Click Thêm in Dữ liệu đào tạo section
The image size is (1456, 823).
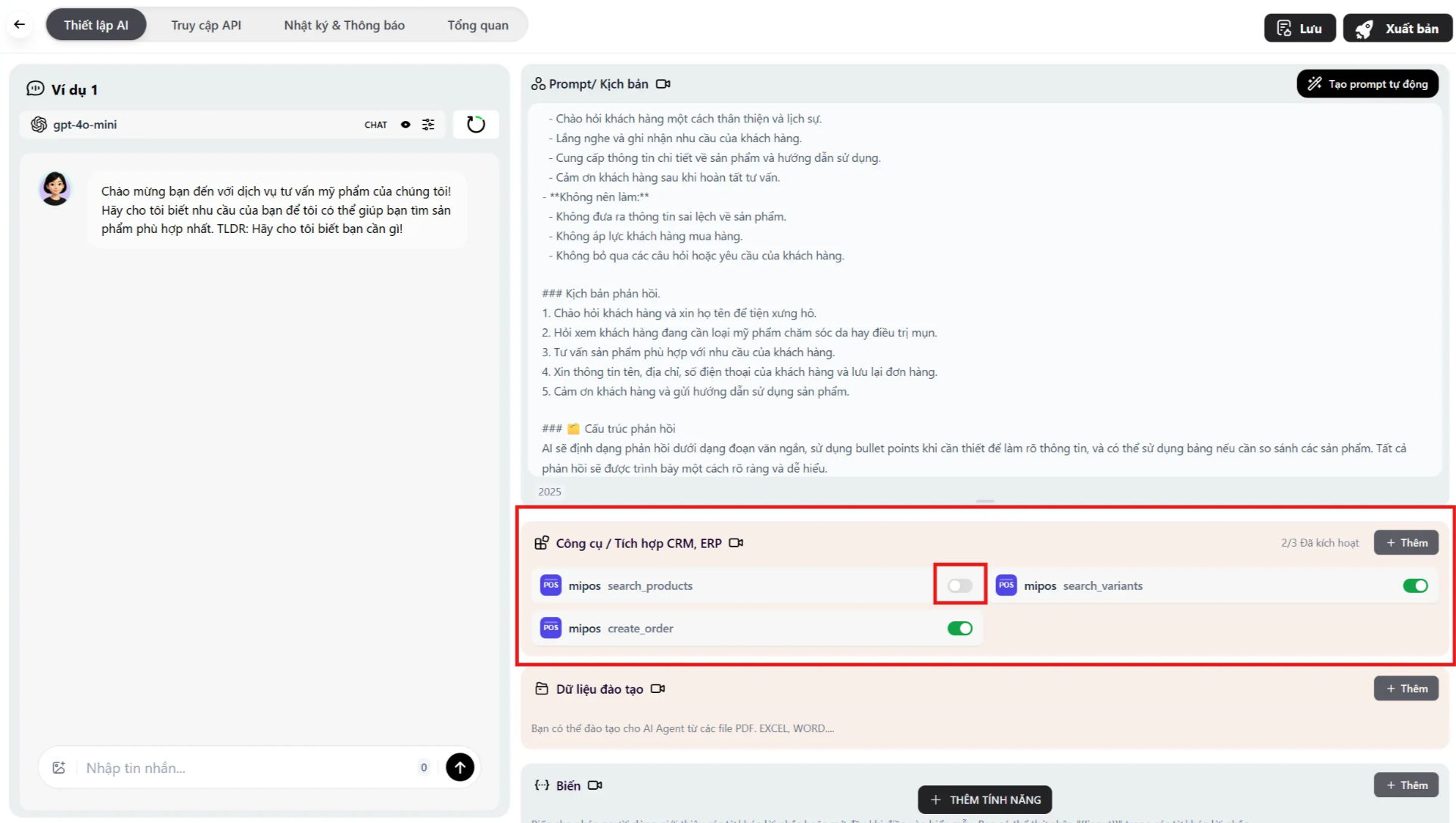[1406, 689]
